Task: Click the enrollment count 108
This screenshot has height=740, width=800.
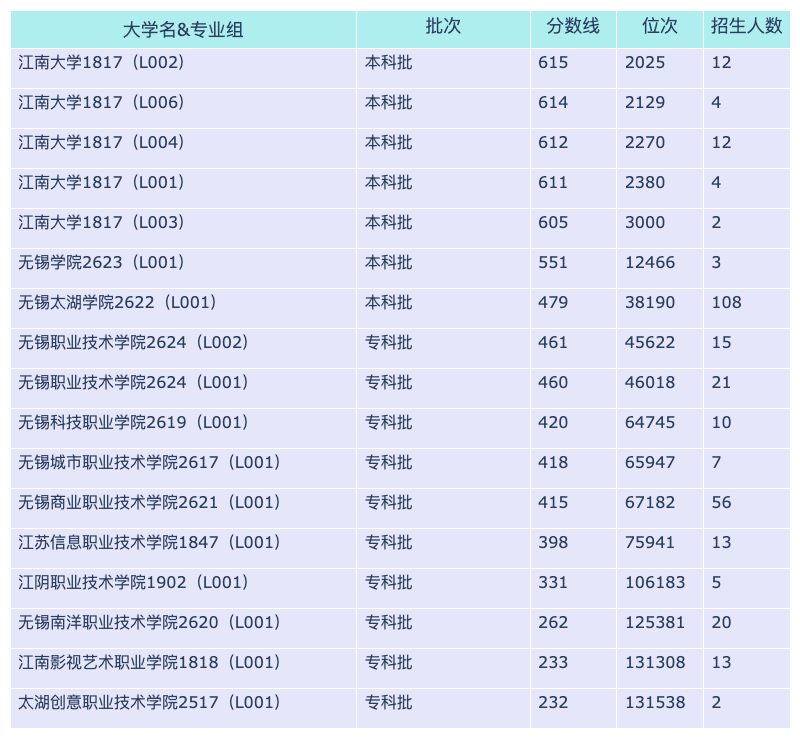Action: [727, 303]
